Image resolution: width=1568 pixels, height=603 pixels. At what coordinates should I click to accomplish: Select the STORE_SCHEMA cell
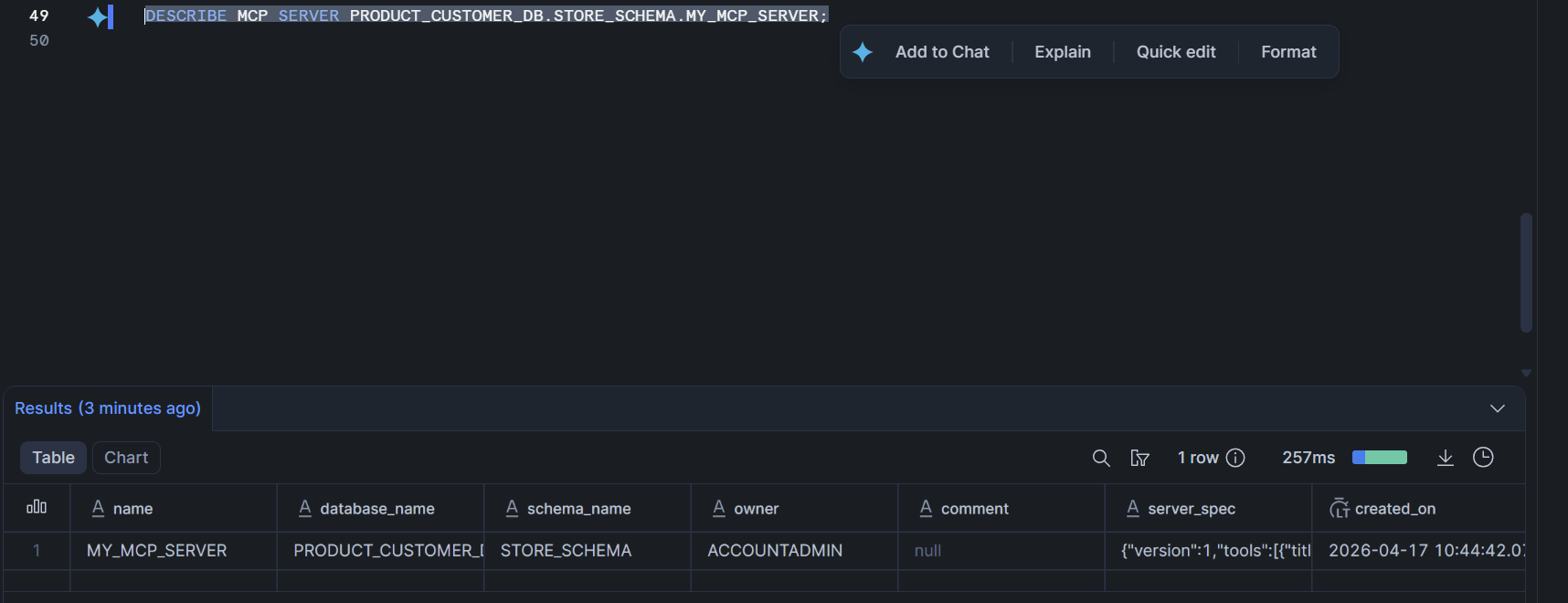(x=588, y=551)
